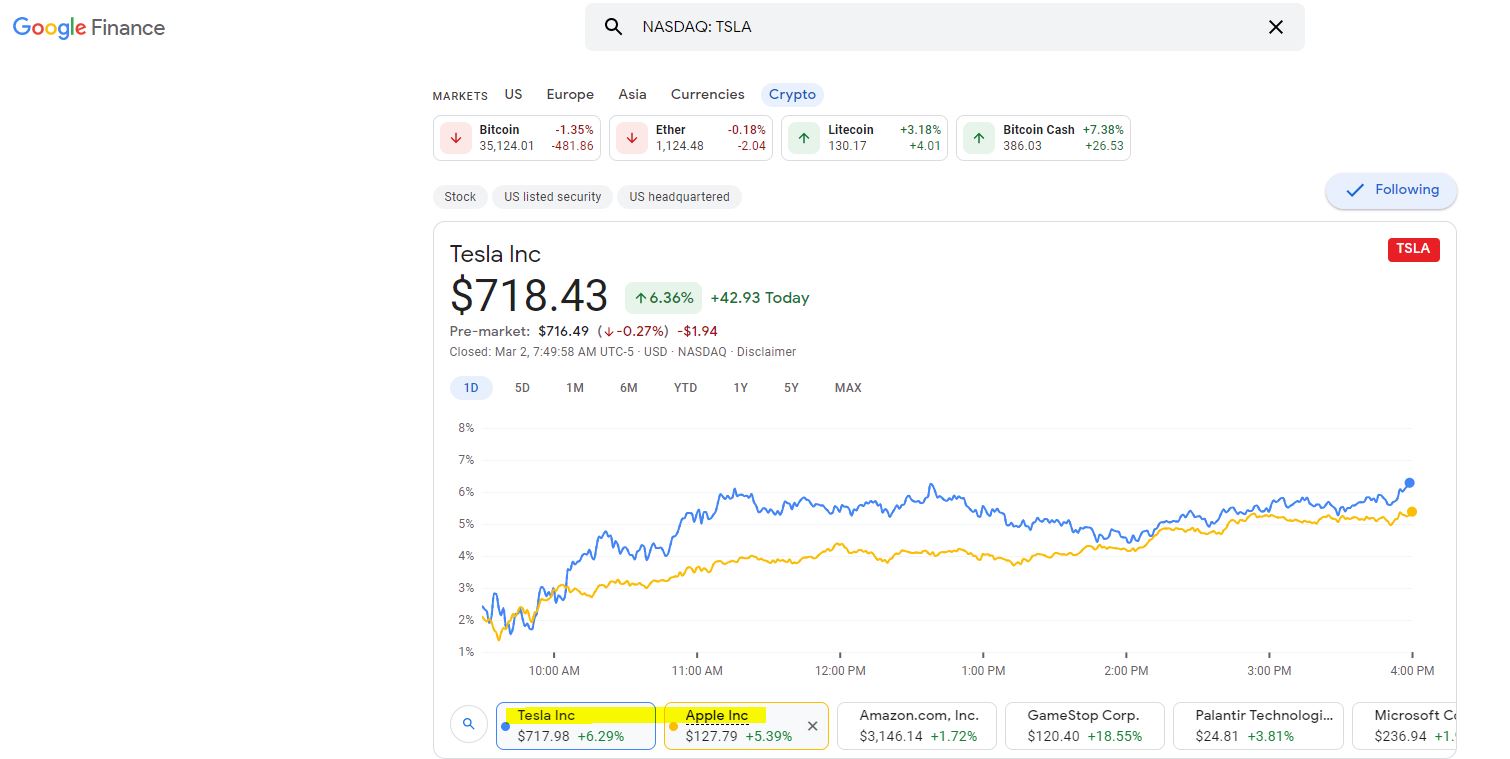Open the Bitcoin price card
This screenshot has width=1510, height=759.
(x=517, y=138)
